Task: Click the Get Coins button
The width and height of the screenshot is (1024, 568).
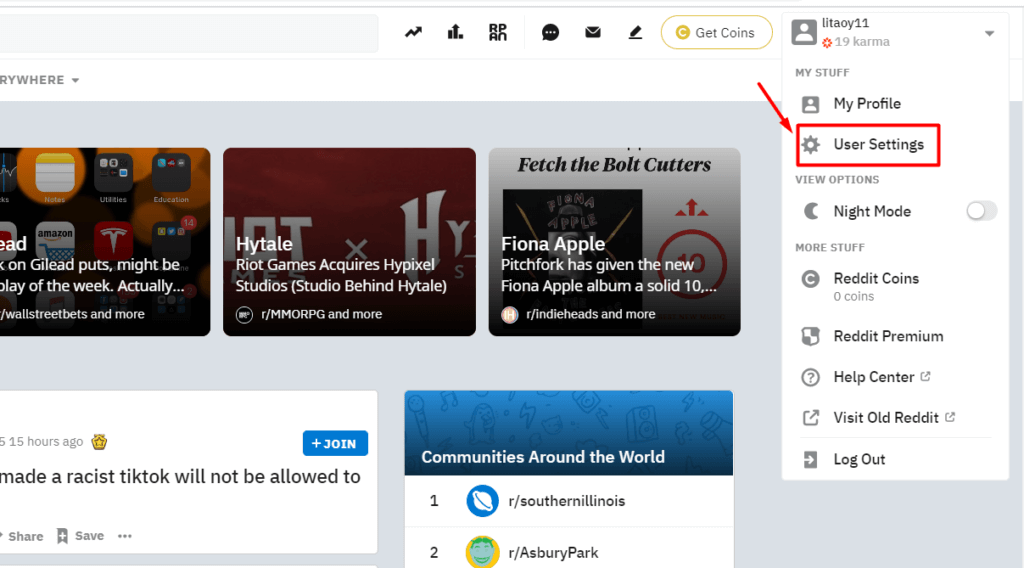Action: tap(716, 33)
